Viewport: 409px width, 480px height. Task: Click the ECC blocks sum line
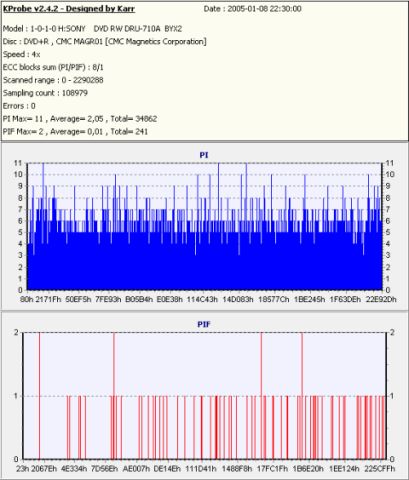53,67
